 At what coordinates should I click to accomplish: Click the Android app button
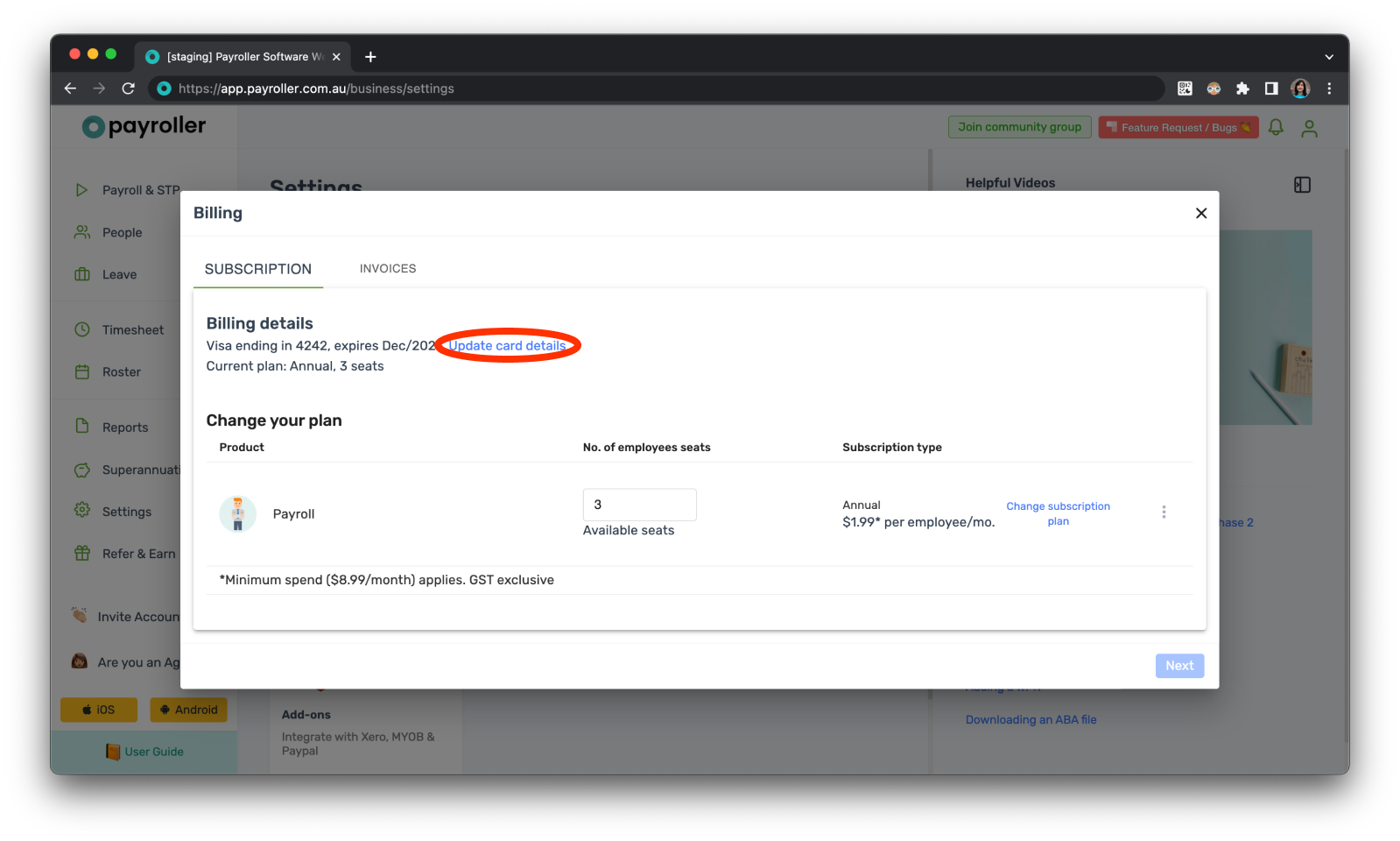(188, 710)
